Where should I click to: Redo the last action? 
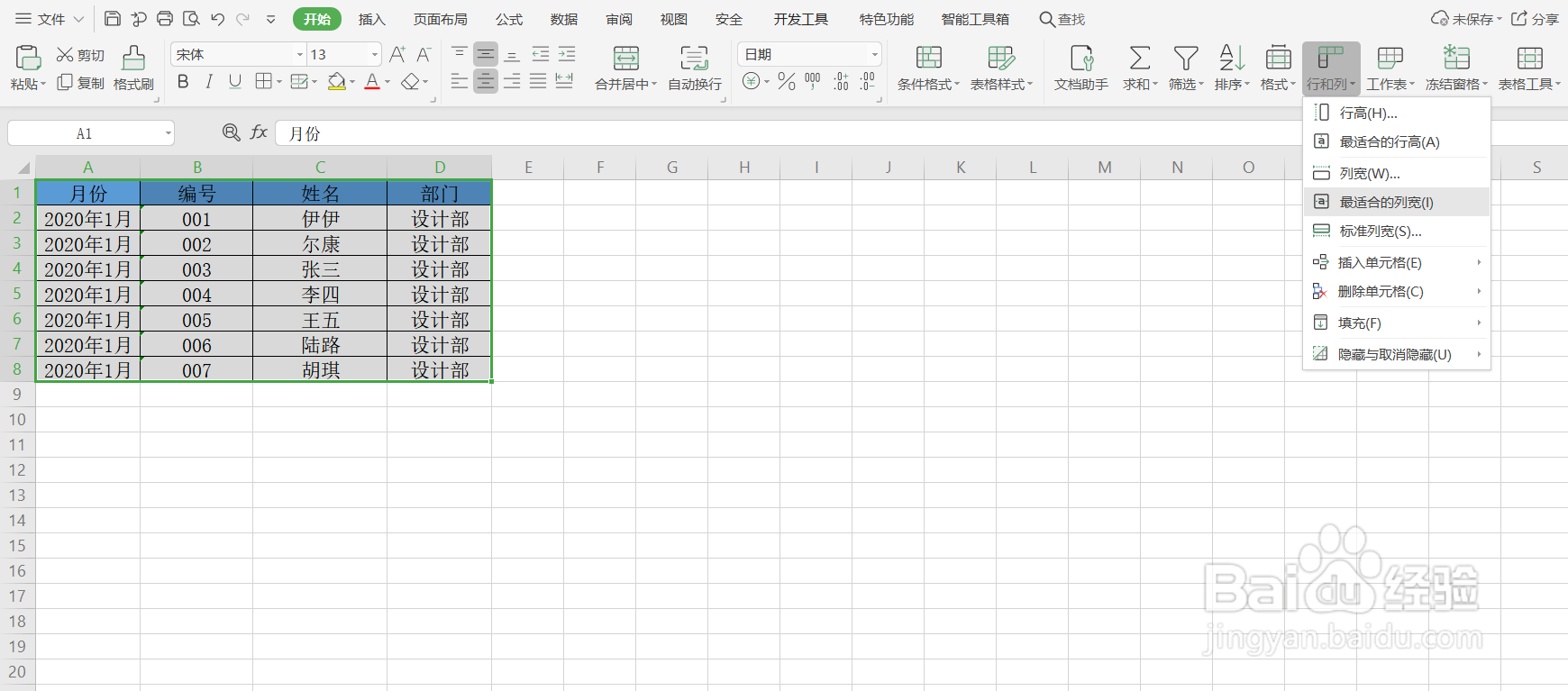[242, 19]
